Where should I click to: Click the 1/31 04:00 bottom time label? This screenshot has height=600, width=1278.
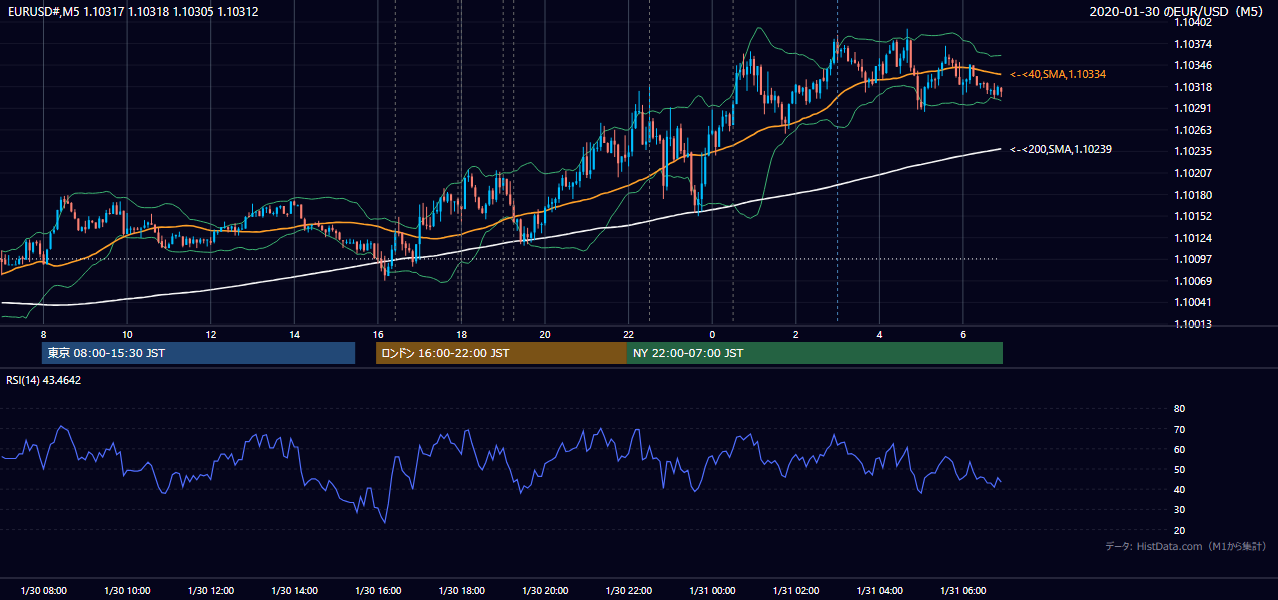click(879, 591)
